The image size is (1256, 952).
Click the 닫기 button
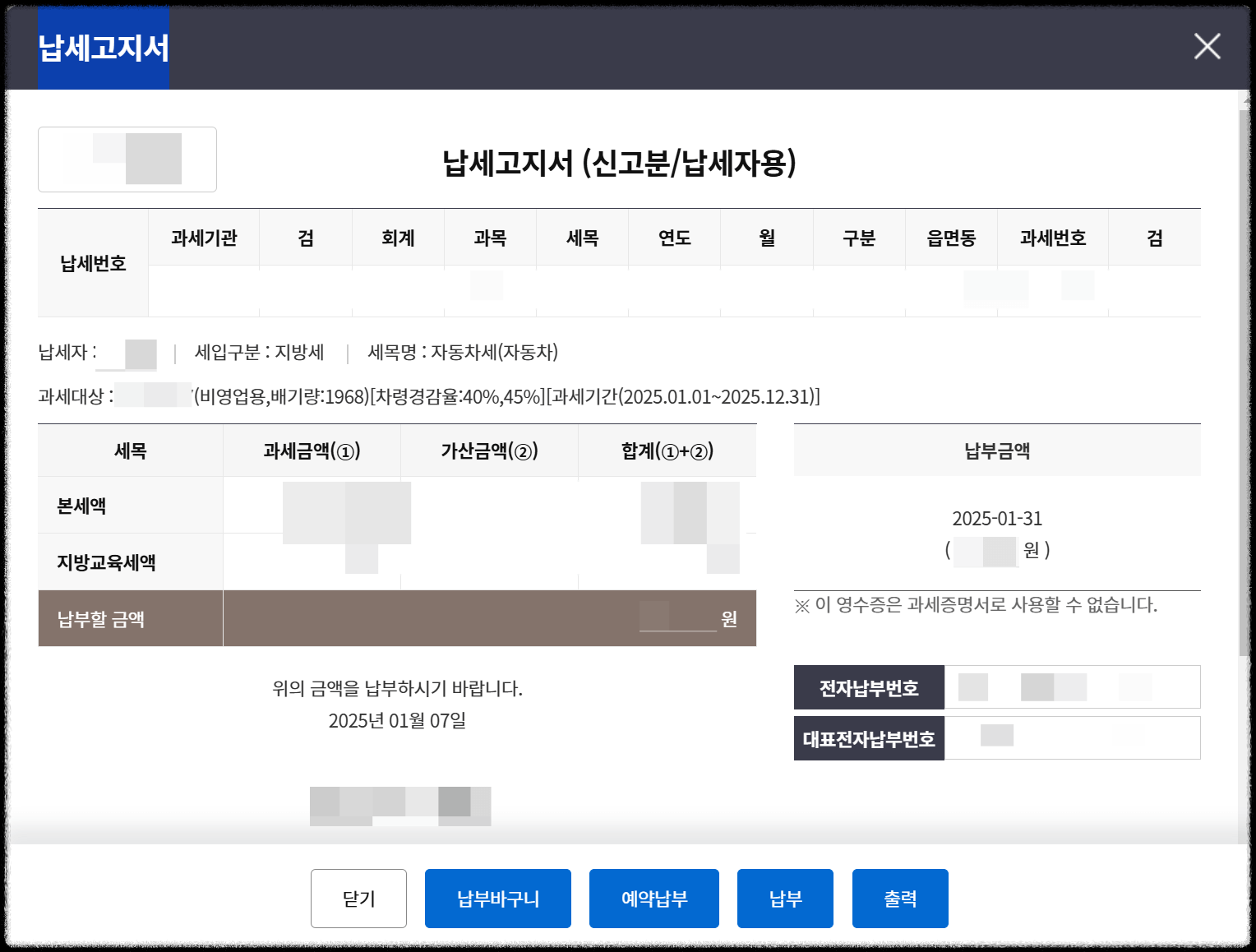pyautogui.click(x=358, y=899)
